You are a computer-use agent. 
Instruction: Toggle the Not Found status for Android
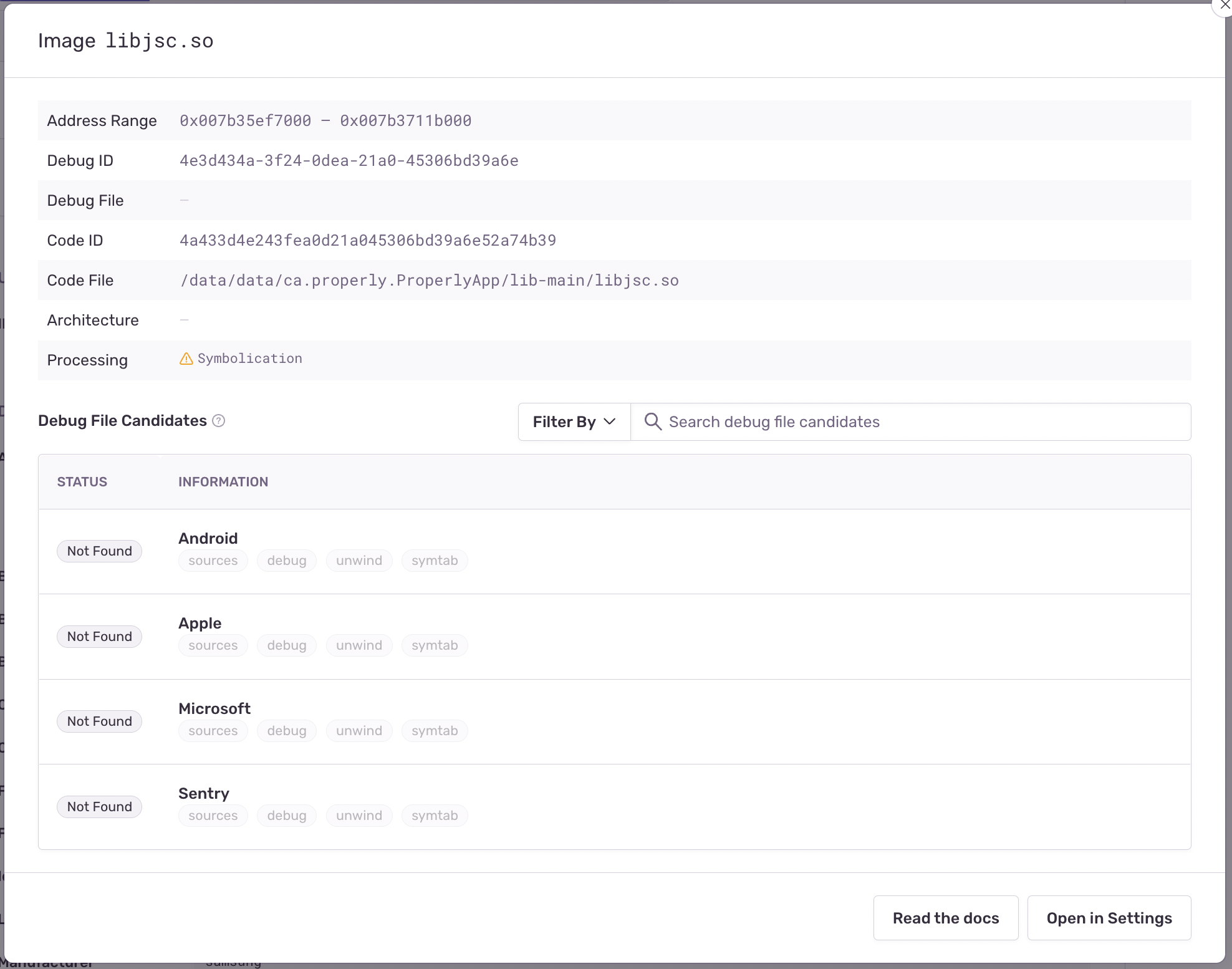(99, 551)
